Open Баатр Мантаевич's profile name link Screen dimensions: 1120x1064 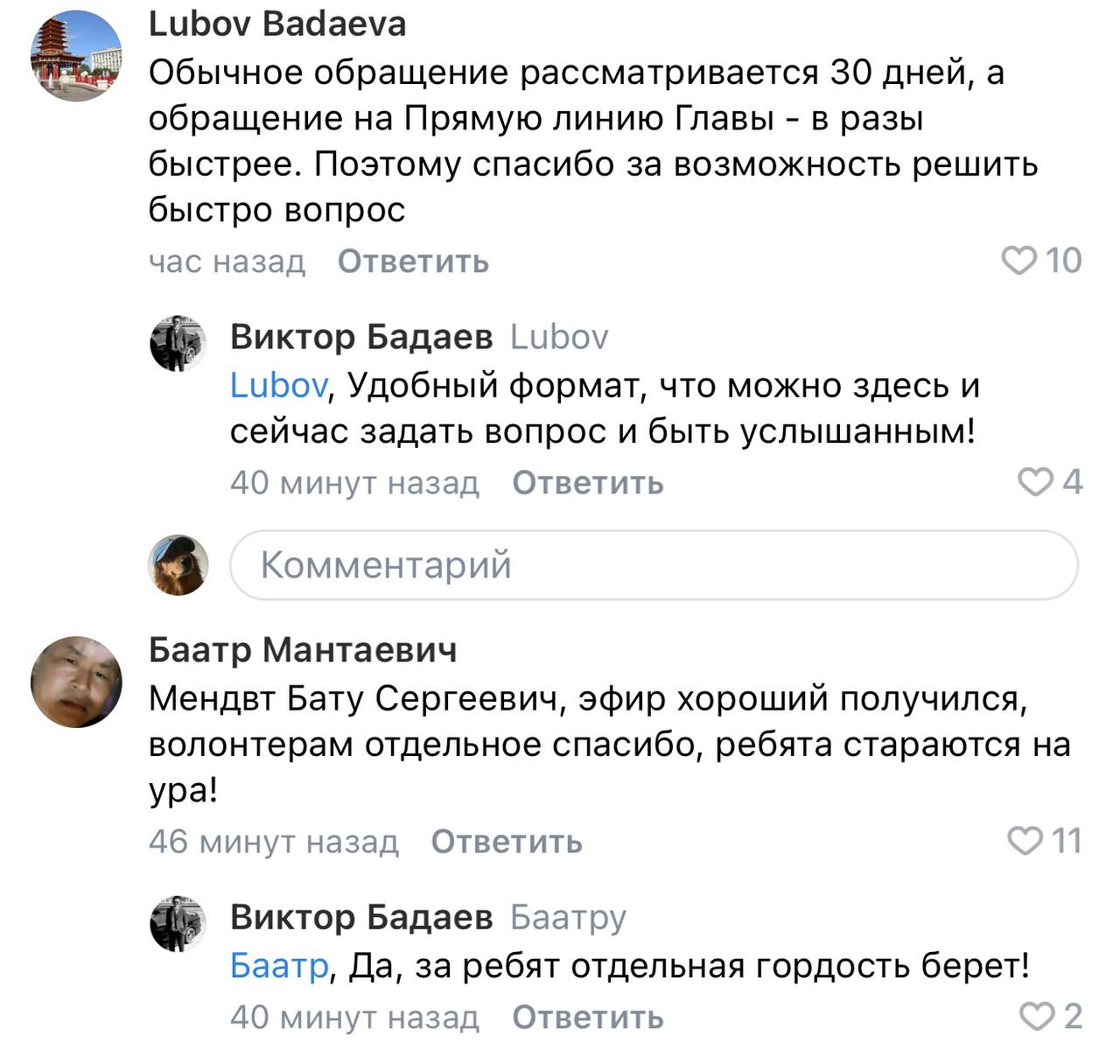(x=303, y=650)
